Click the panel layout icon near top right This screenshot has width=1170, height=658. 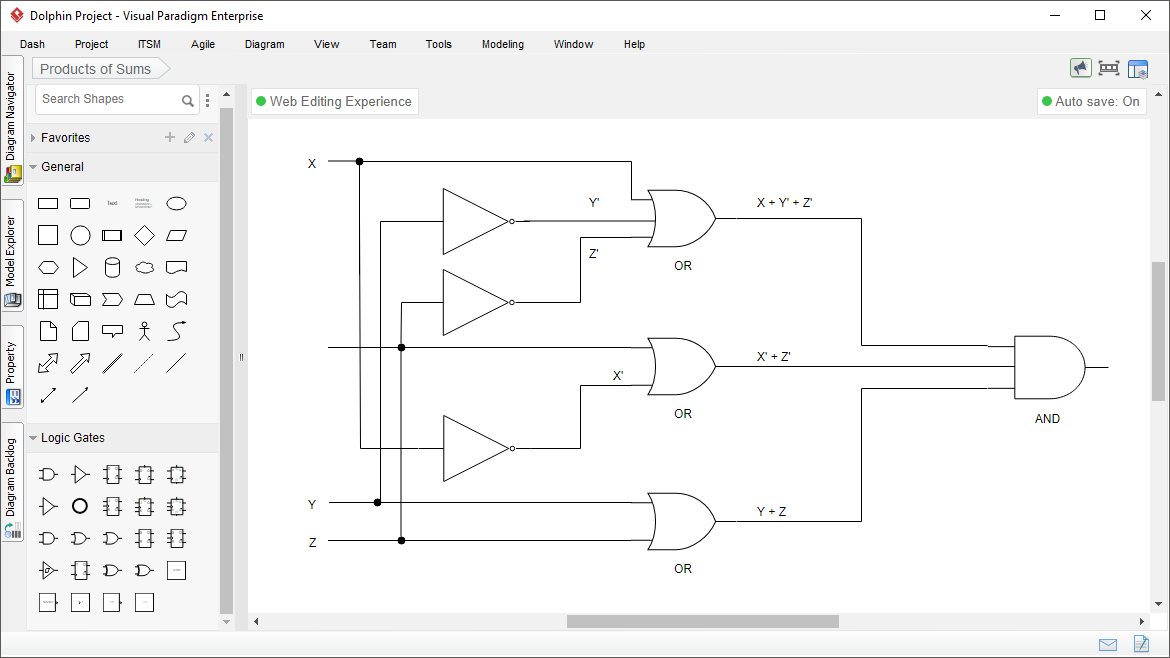pos(1138,68)
